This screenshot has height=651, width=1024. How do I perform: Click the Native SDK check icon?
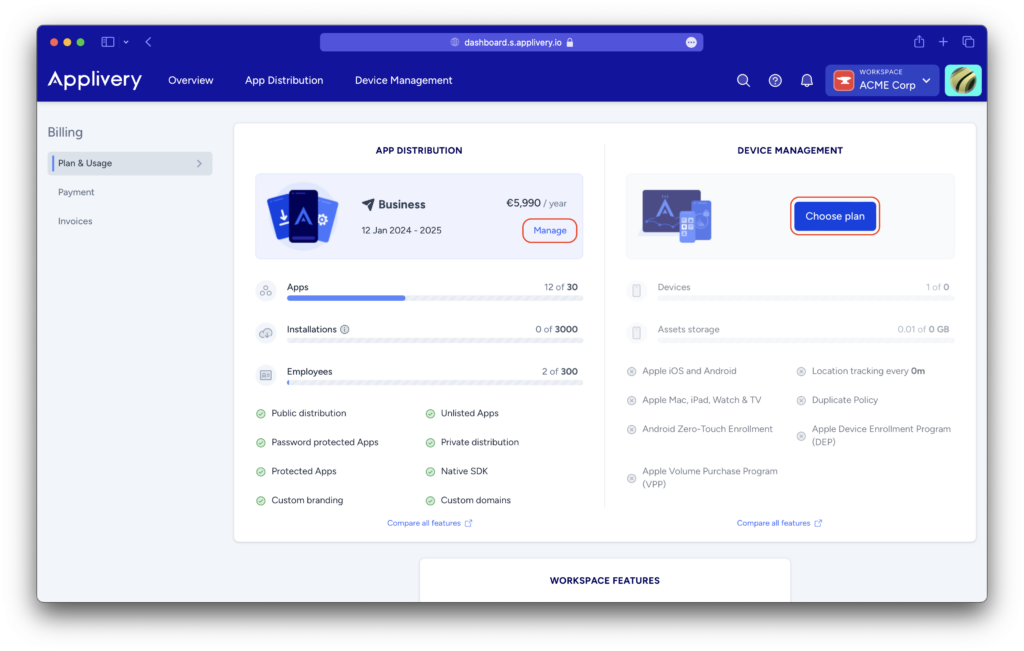click(x=430, y=471)
